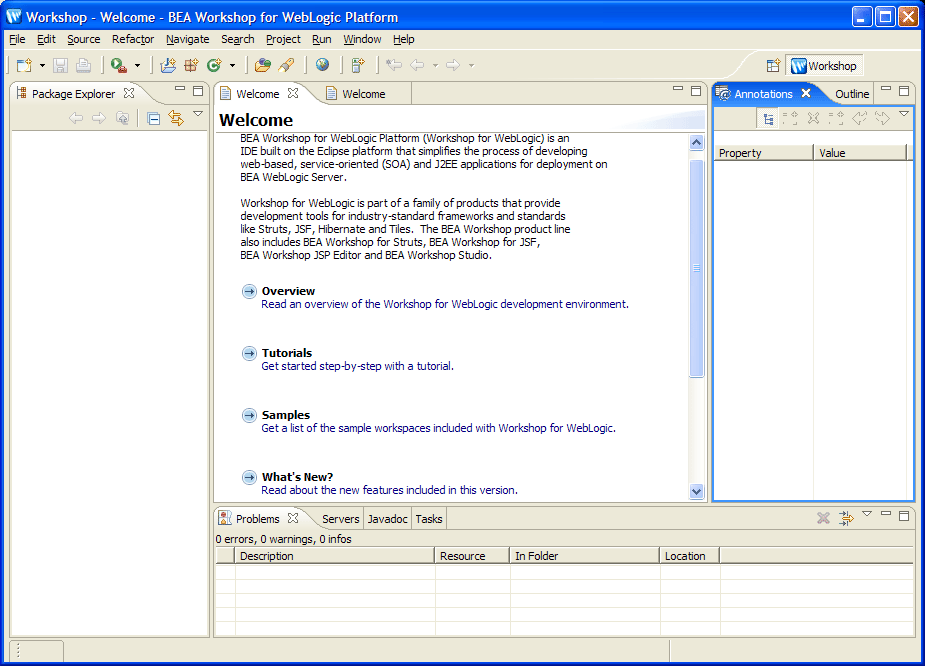Click the main toolbar Back arrow

pyautogui.click(x=417, y=65)
